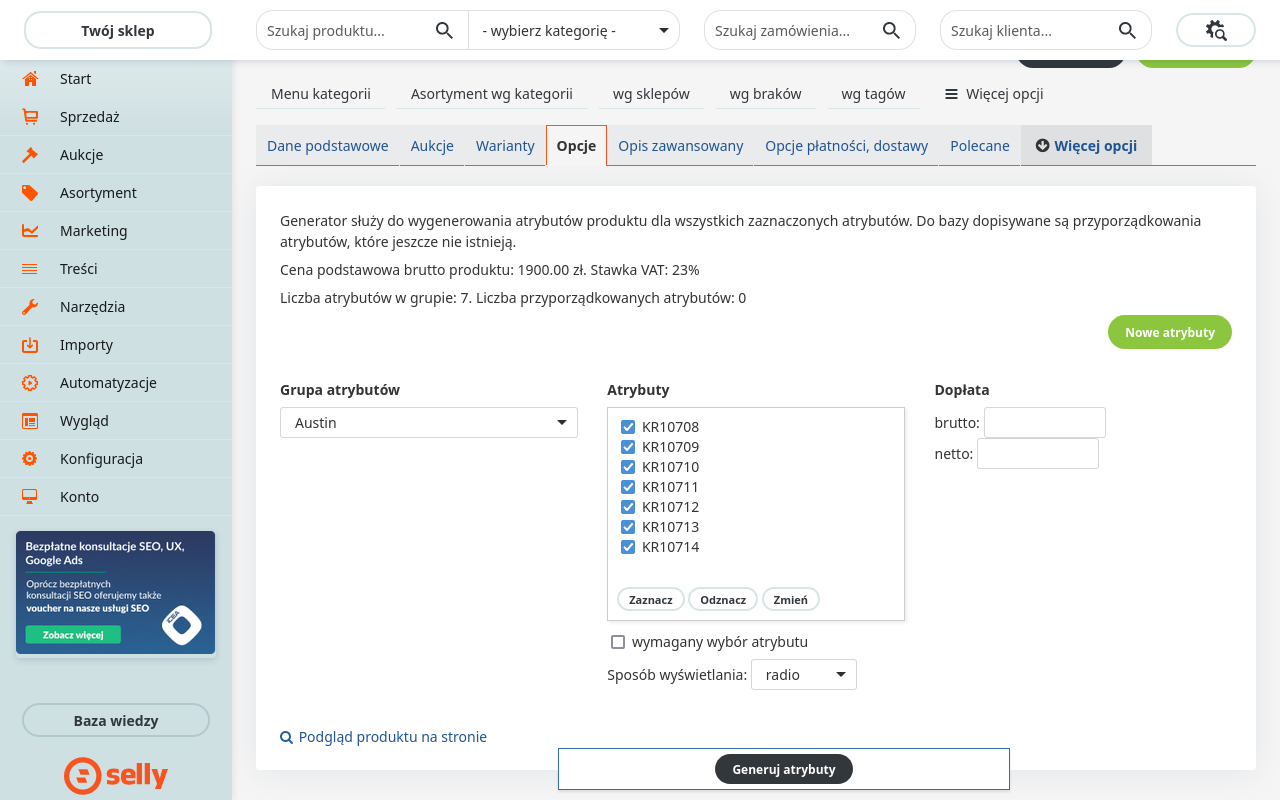The height and width of the screenshot is (800, 1280).
Task: Switch to the 'Opis zaawansowany' tab
Action: tap(680, 146)
